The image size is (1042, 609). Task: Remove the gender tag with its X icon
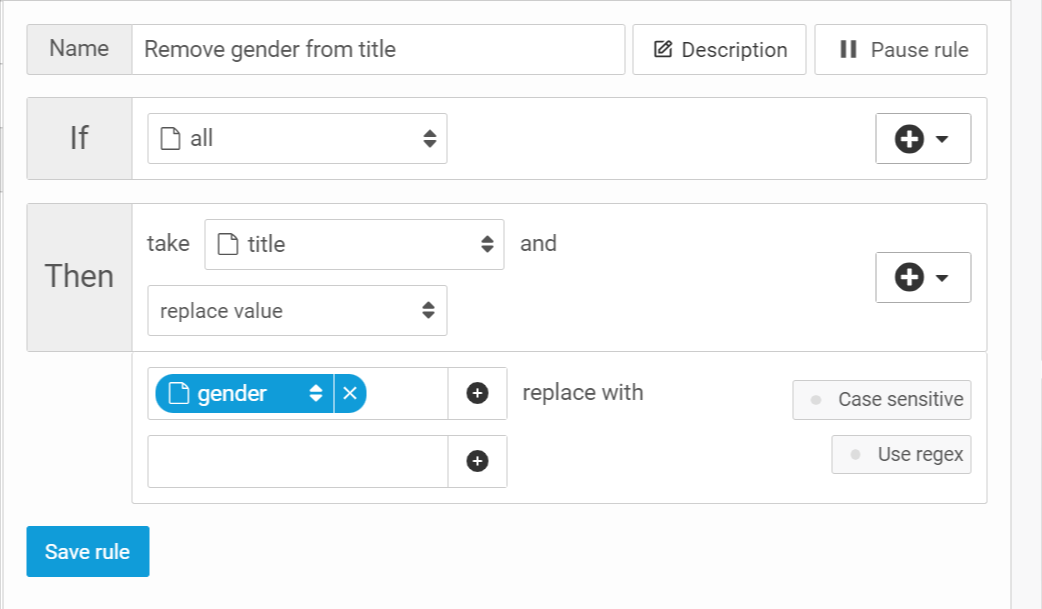(350, 394)
